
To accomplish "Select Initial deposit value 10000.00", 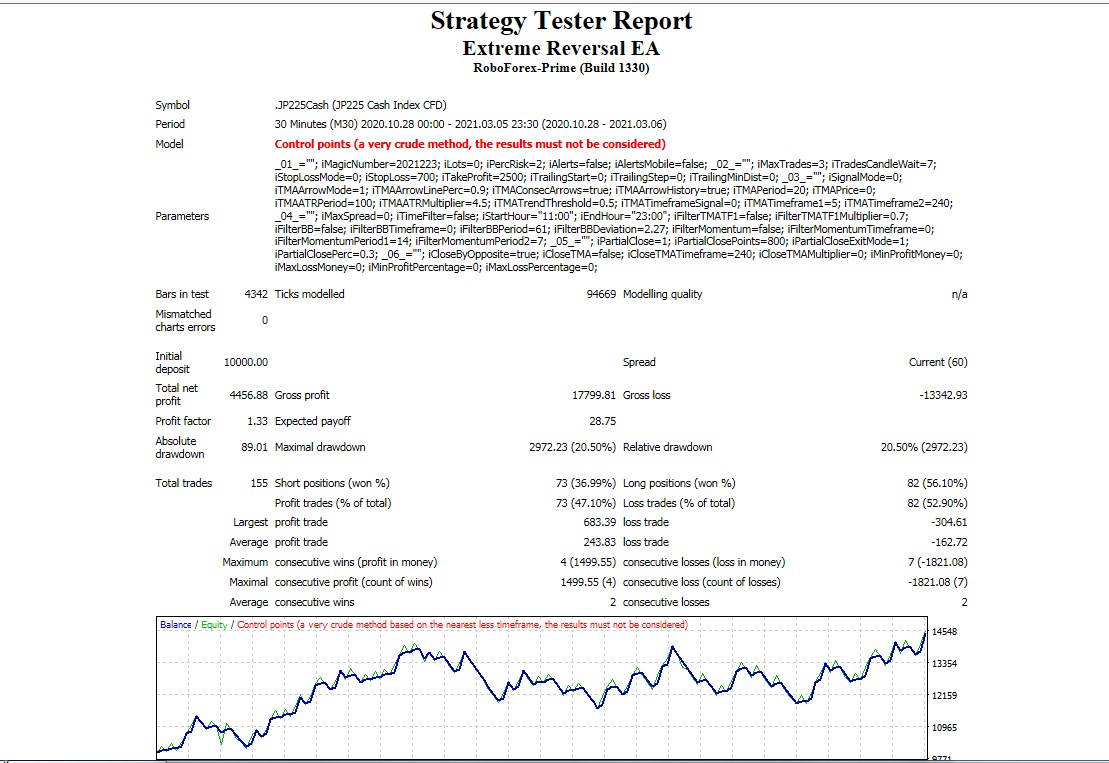I will (246, 362).
